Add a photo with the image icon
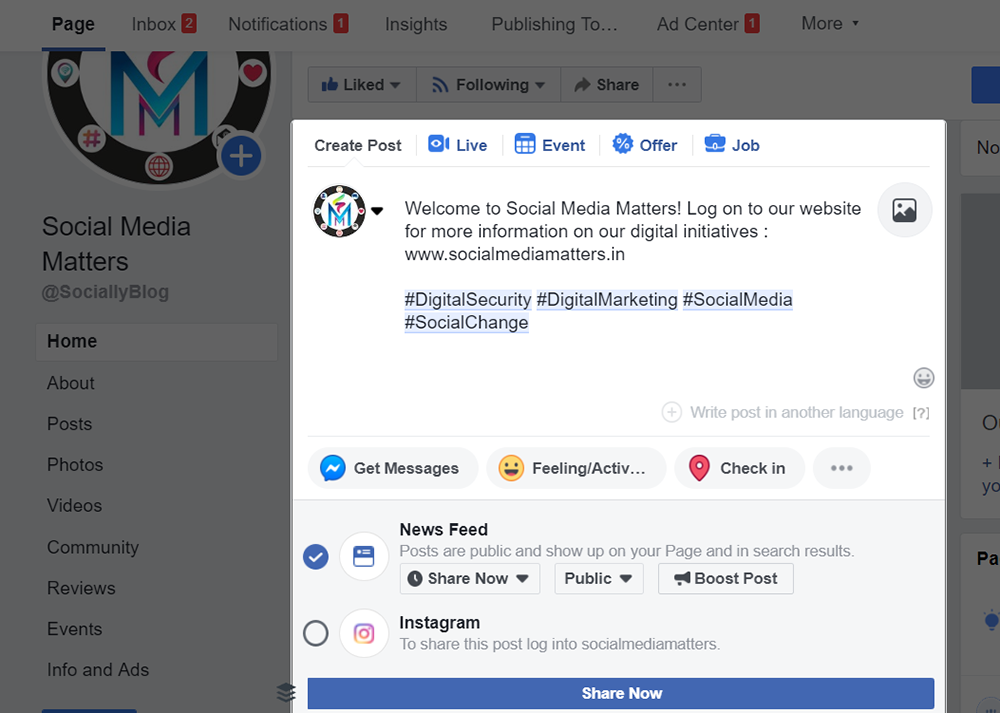 point(904,210)
